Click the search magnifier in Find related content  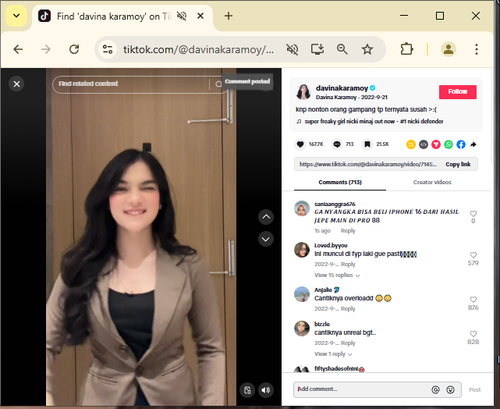[218, 84]
